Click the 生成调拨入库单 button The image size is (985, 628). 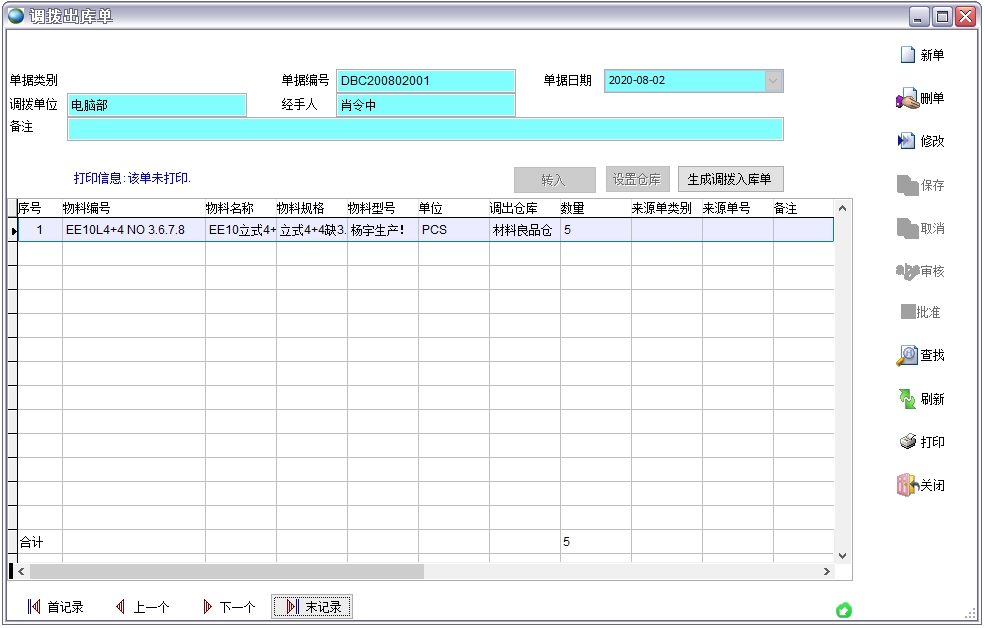click(730, 180)
